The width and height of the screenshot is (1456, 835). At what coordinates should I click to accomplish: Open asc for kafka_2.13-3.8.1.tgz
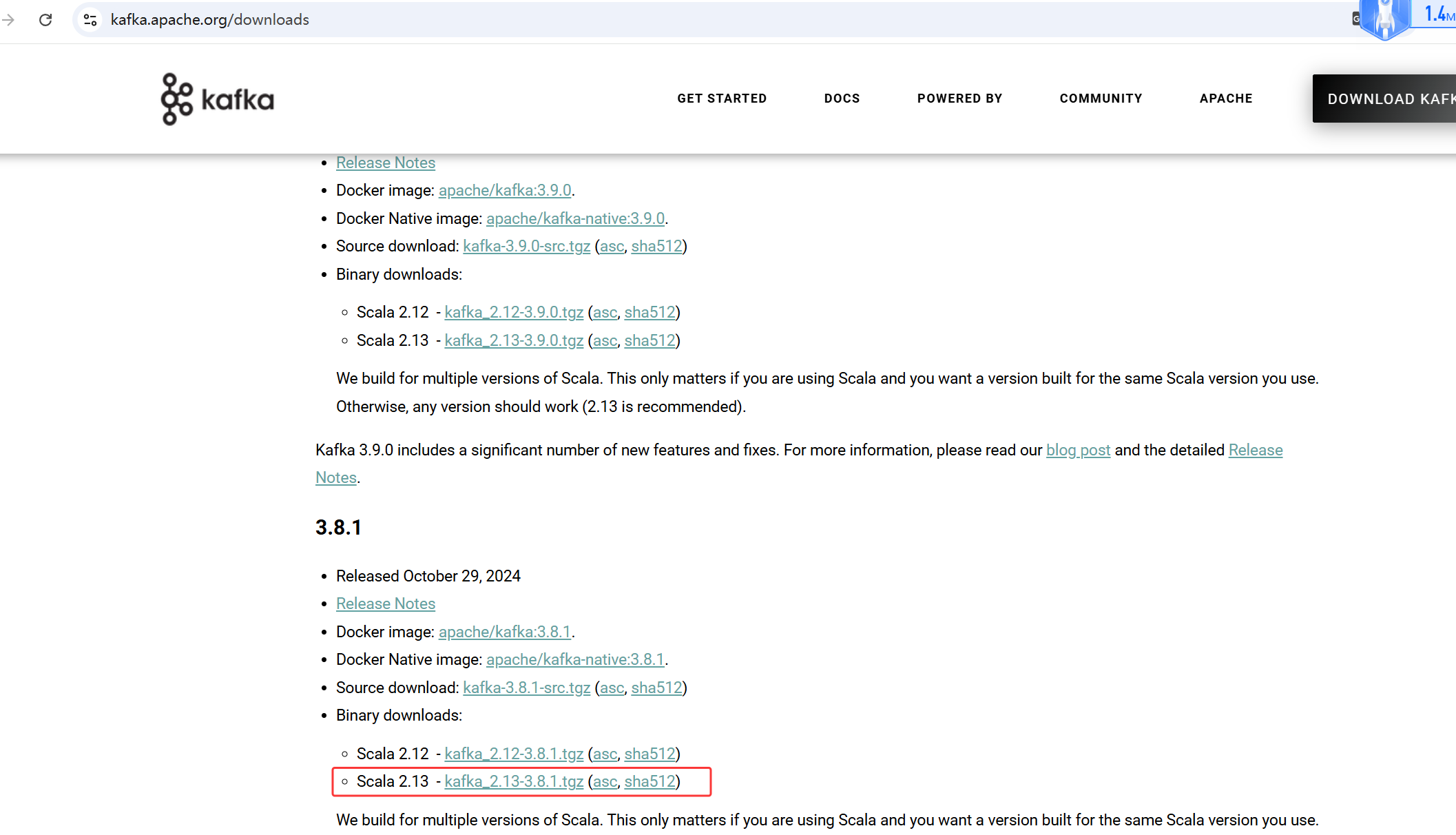(x=605, y=781)
